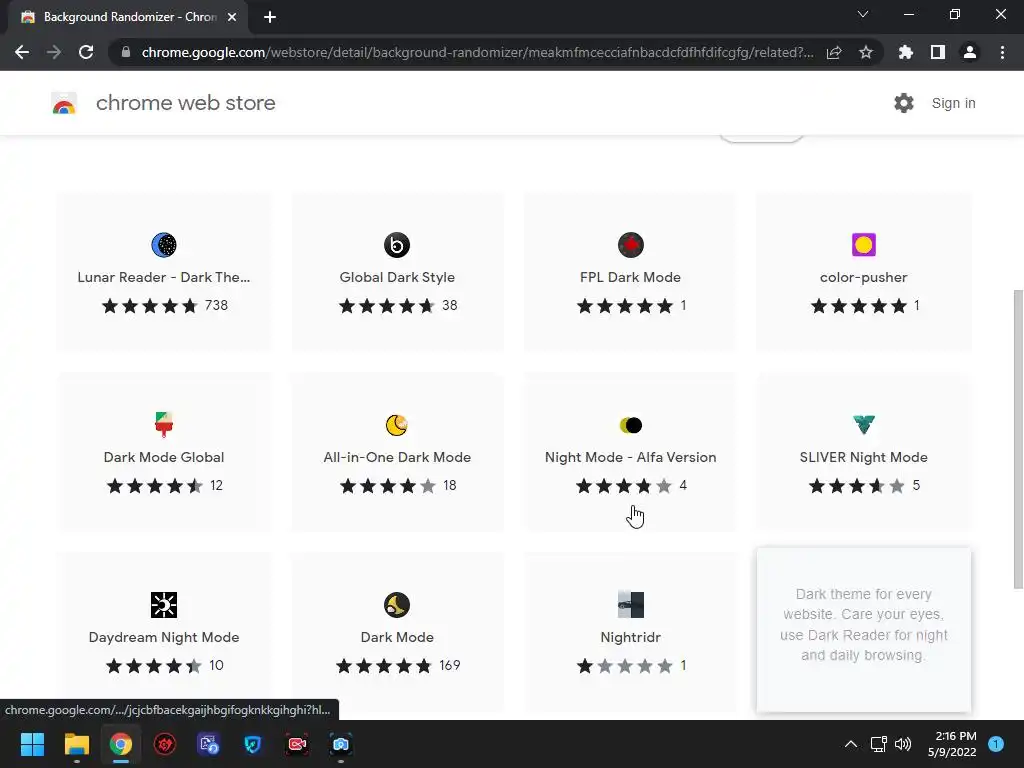Screen dimensions: 1024x768
Task: Share this page from the address bar
Action: [x=834, y=52]
